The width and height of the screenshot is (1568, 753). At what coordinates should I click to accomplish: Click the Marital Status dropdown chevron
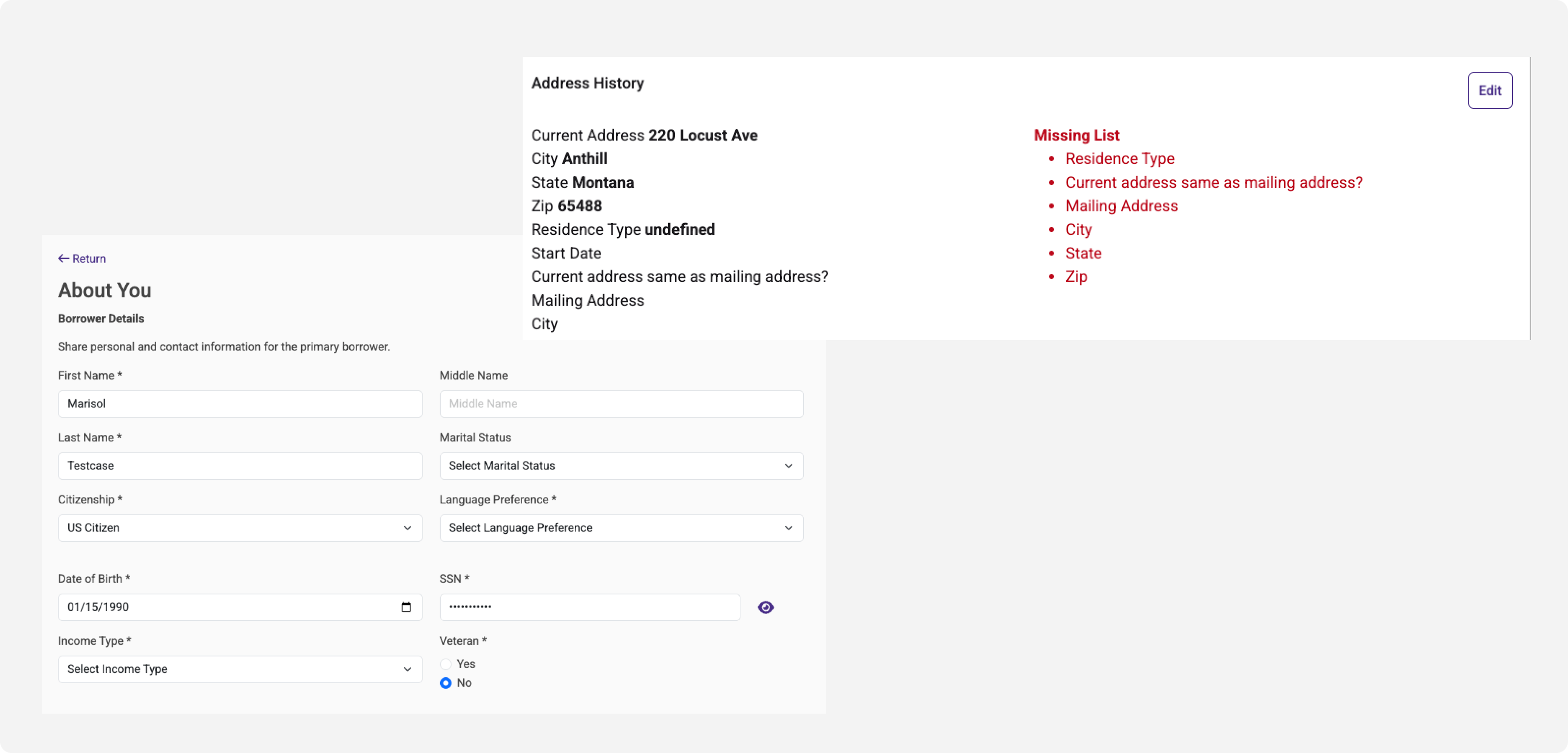[788, 466]
